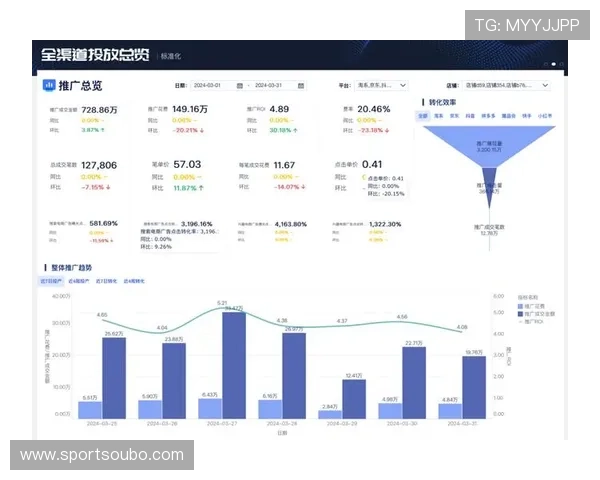The height and width of the screenshot is (480, 600).
Task: Click the 1,322.30% metric value
Action: click(x=385, y=224)
